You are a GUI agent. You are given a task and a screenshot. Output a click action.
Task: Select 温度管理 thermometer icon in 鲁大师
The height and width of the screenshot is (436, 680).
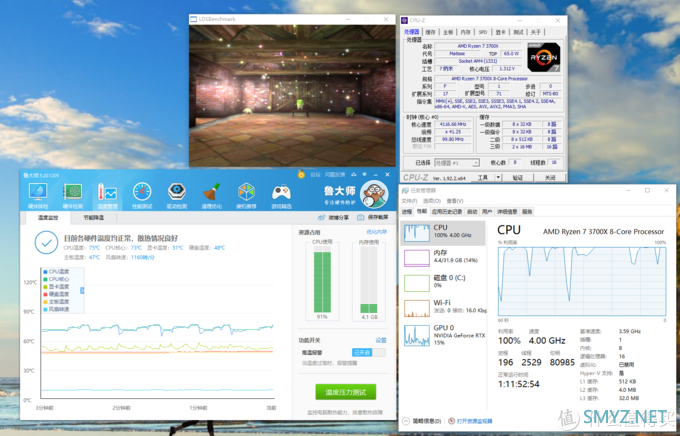tap(107, 191)
